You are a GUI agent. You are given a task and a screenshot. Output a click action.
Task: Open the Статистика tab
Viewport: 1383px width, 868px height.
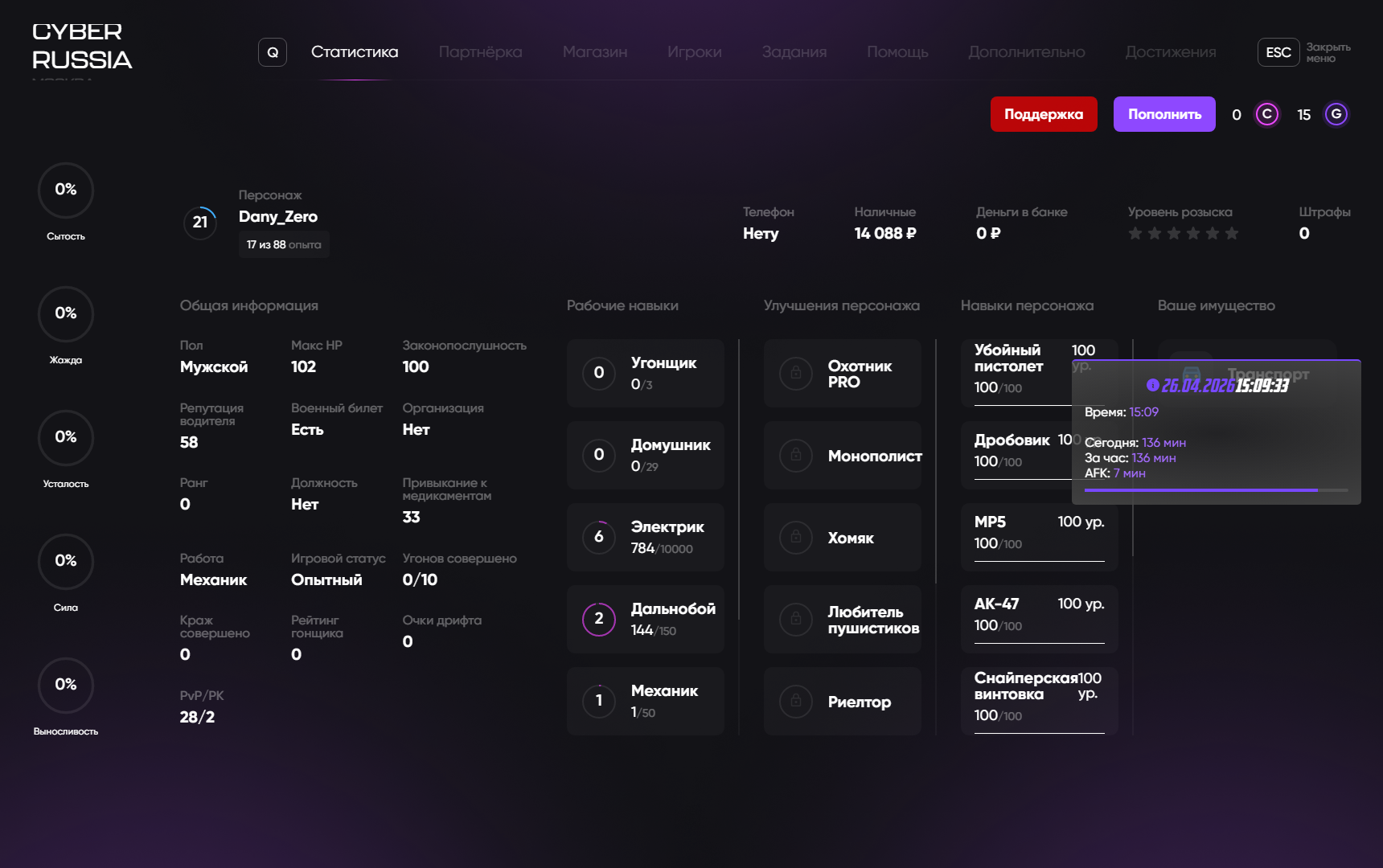pos(355,52)
